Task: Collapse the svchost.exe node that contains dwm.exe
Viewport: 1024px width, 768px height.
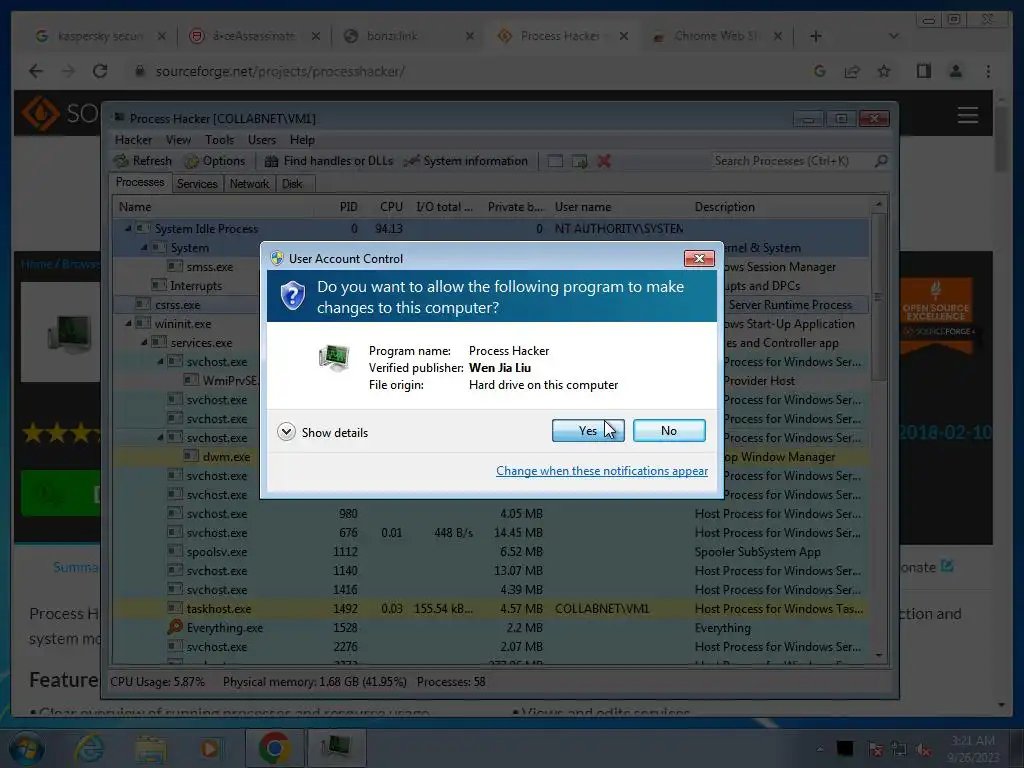Action: pos(160,438)
